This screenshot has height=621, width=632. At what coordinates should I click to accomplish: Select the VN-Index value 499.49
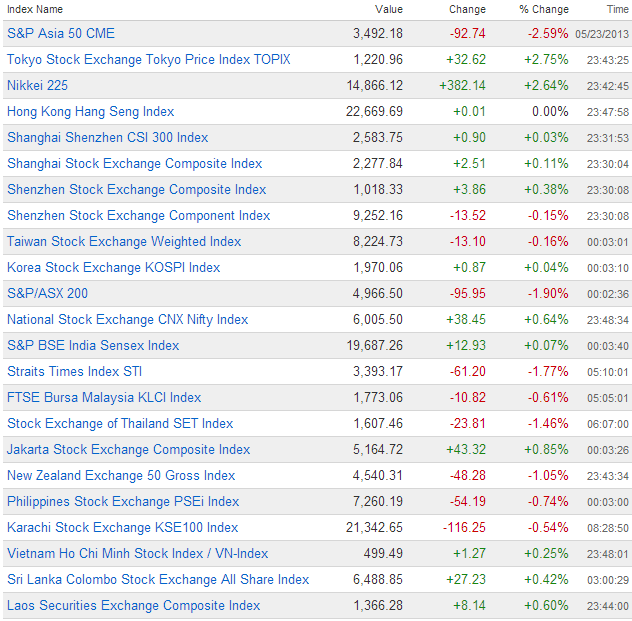coord(383,553)
